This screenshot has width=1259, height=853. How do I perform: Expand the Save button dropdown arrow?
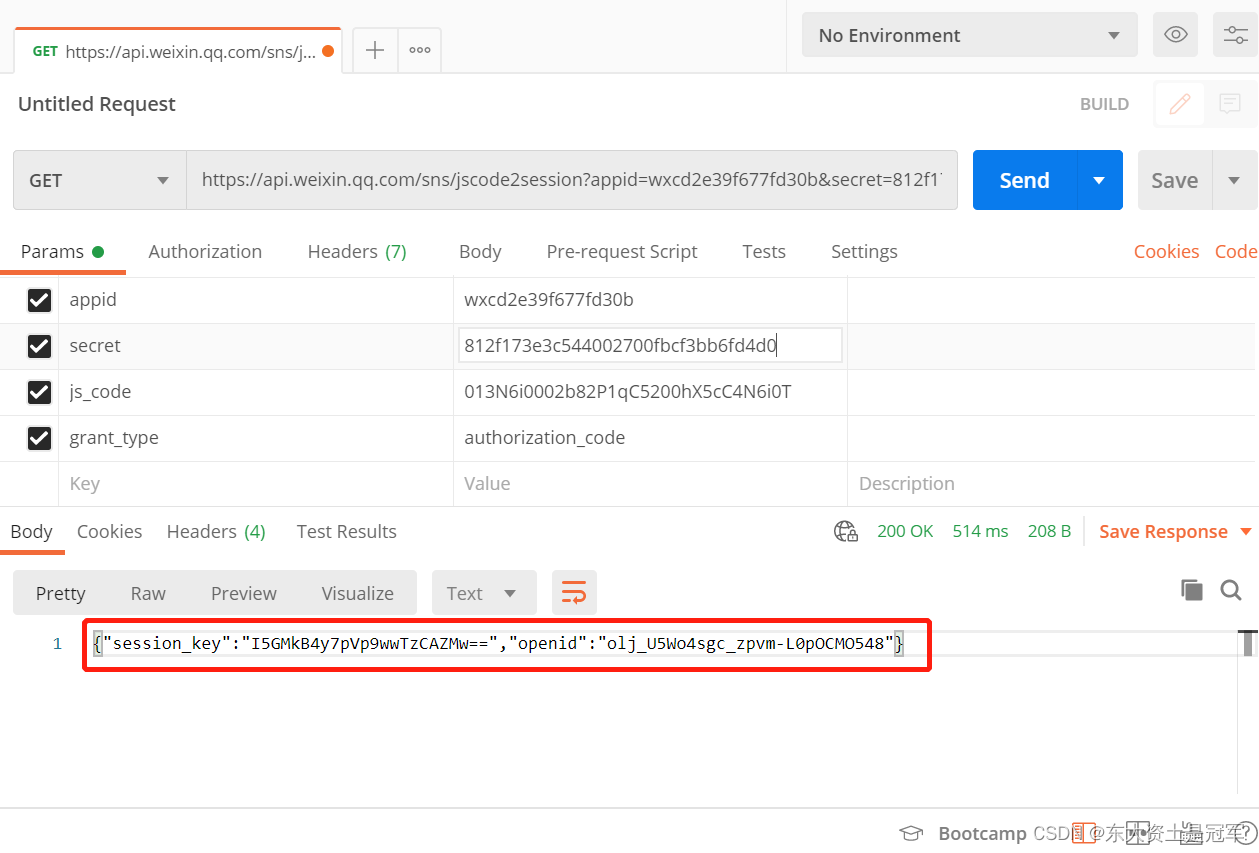1234,180
